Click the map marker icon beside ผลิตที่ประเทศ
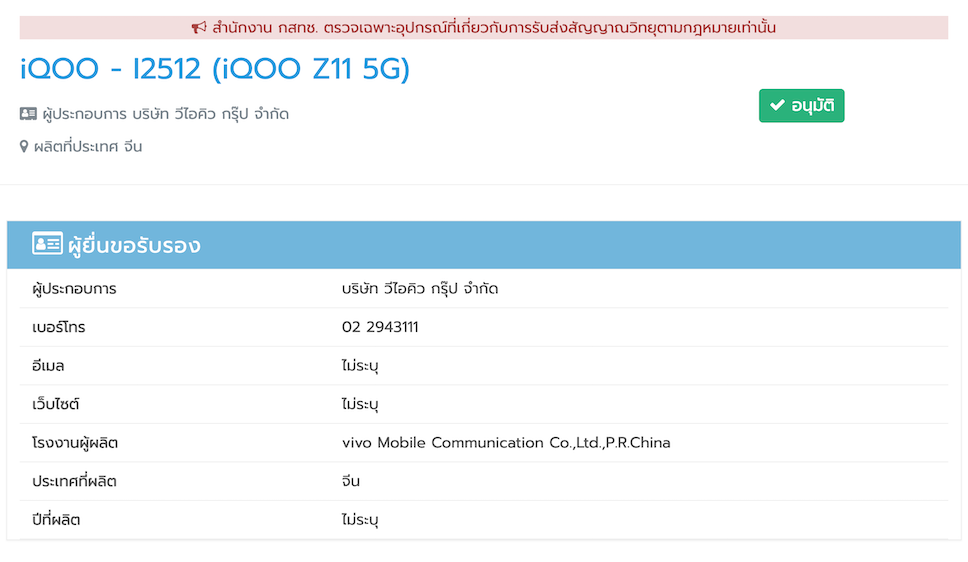Screen dimensions: 968x562 (x=25, y=147)
